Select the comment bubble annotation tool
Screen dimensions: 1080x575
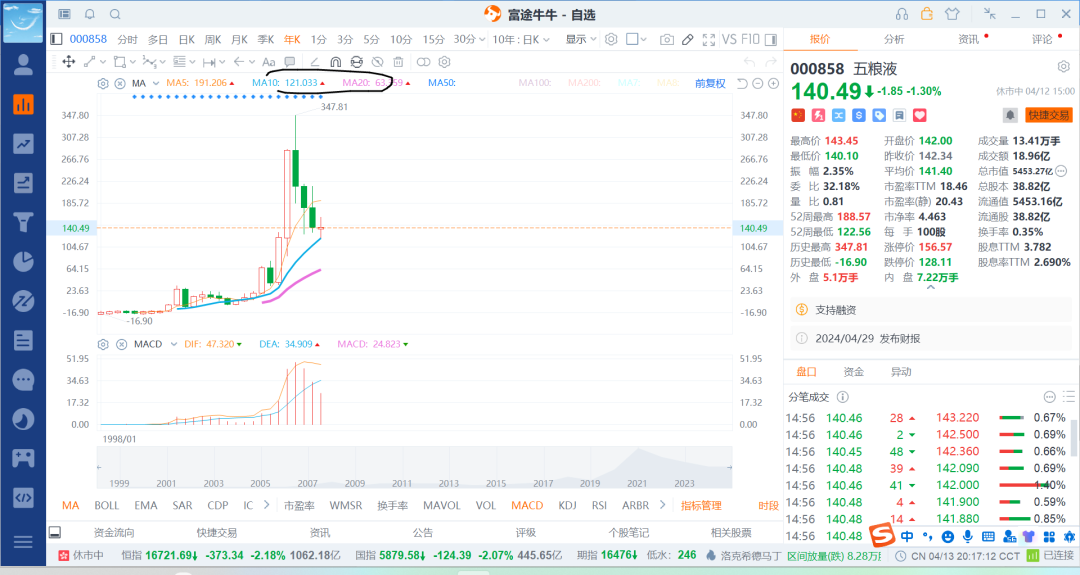pyautogui.click(x=290, y=62)
